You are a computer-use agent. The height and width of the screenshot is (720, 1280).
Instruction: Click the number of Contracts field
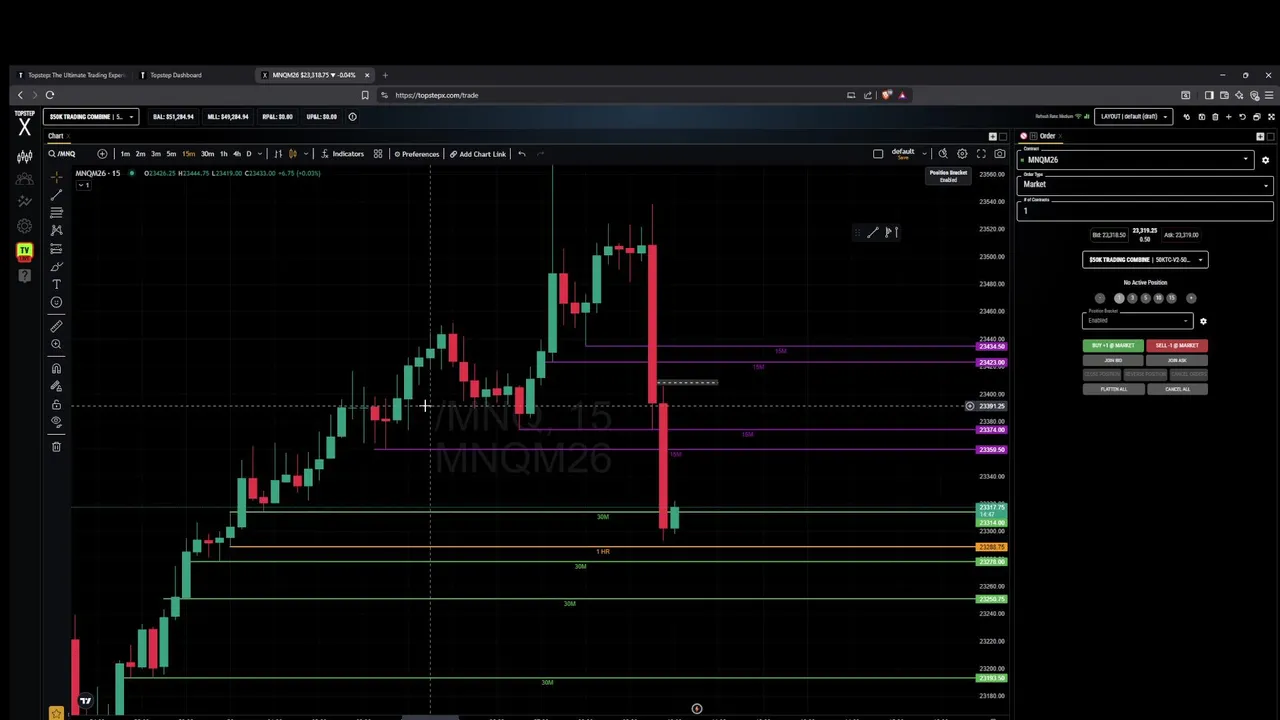click(1145, 210)
